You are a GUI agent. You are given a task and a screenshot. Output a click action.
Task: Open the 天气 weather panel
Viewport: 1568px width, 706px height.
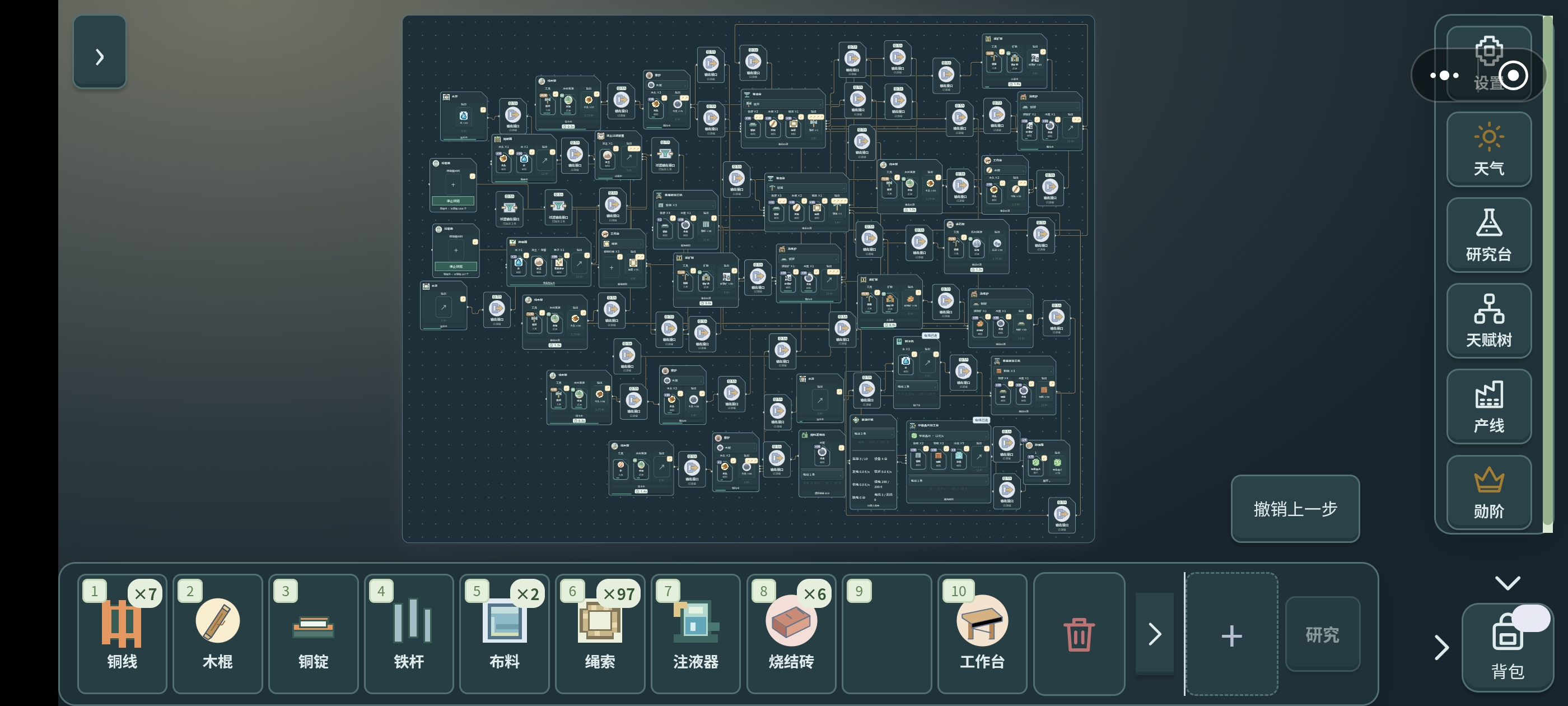click(1488, 149)
